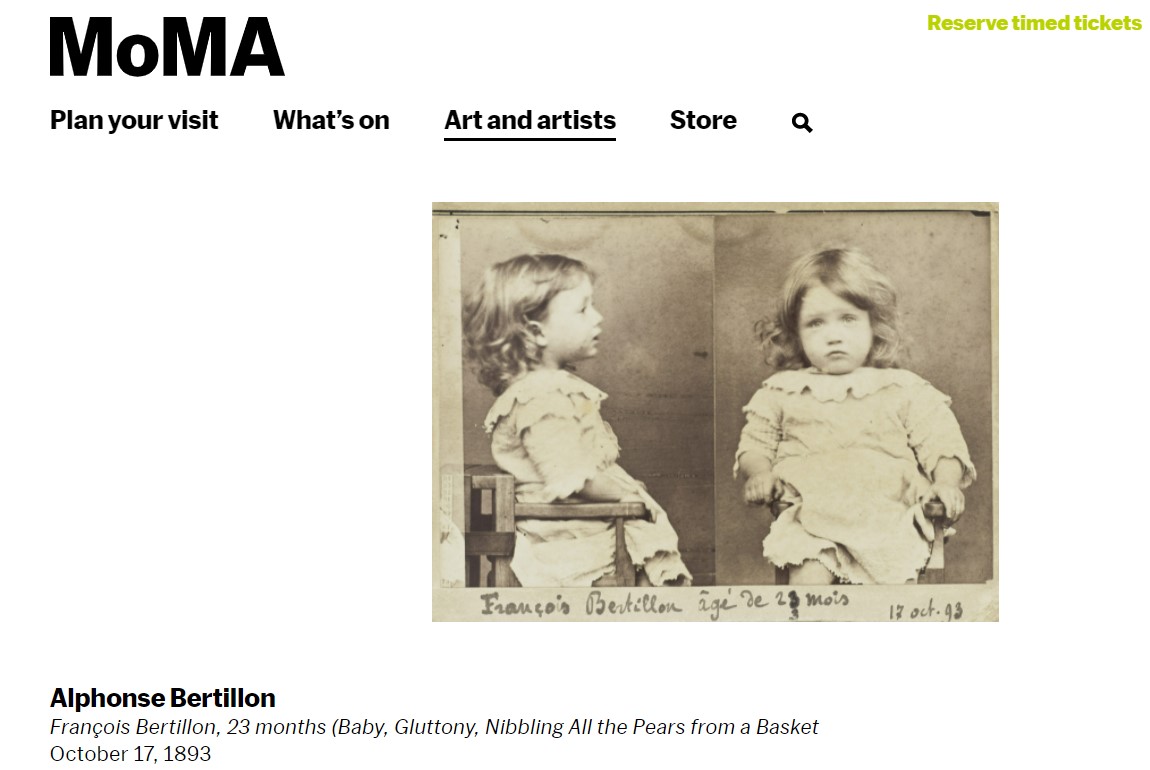Open the Store link
This screenshot has width=1150, height=770.
(703, 121)
